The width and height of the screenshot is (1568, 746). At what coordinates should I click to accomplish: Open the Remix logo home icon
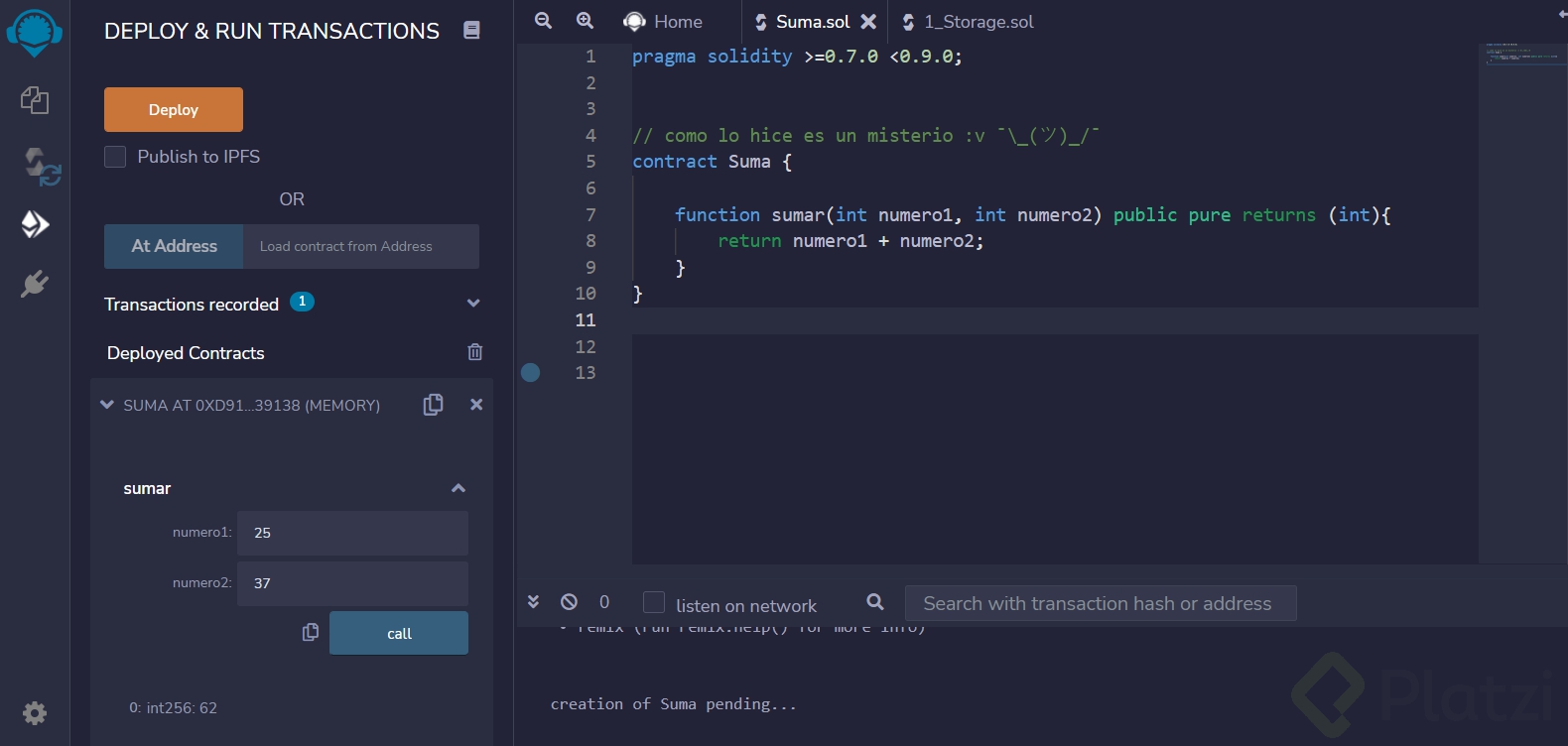35,32
